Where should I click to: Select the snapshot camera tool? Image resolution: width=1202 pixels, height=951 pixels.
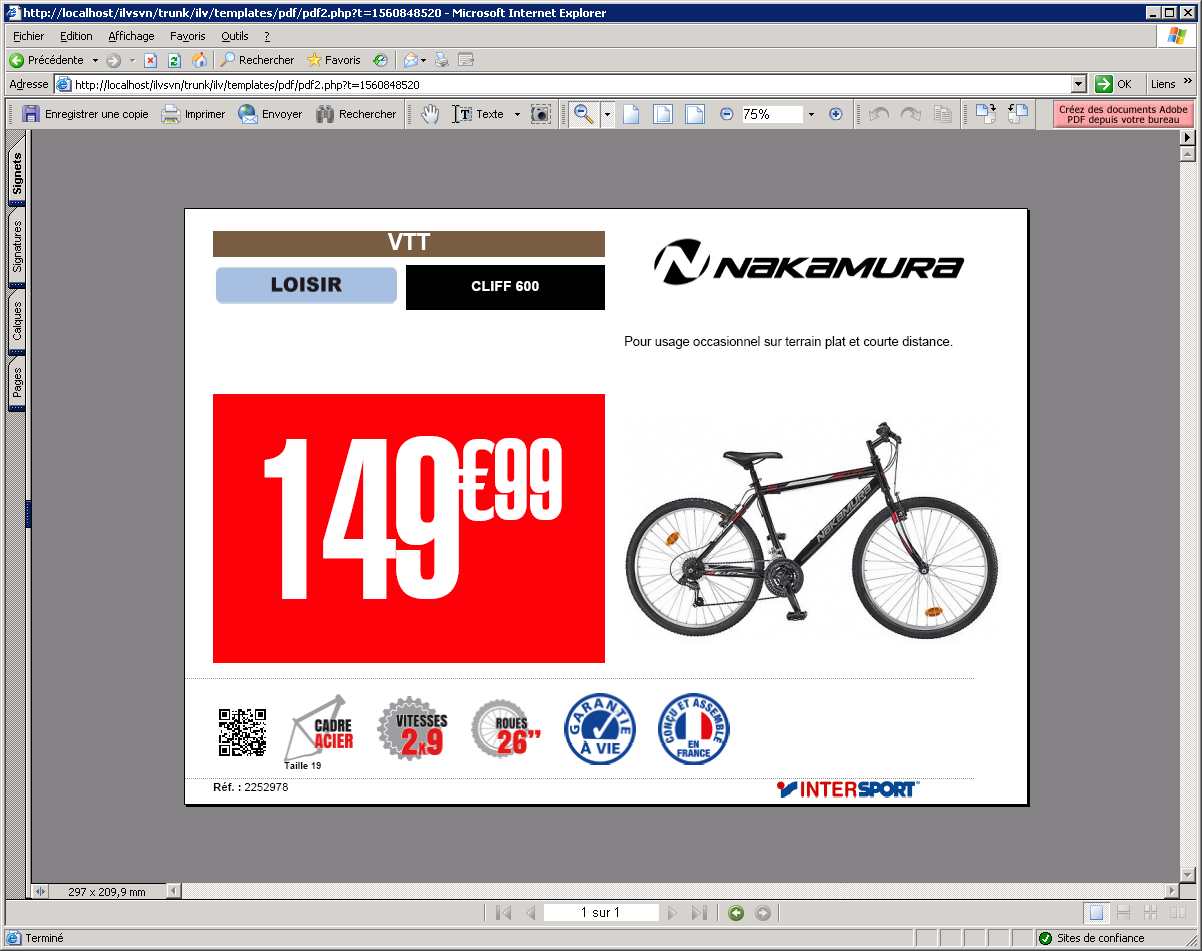540,114
